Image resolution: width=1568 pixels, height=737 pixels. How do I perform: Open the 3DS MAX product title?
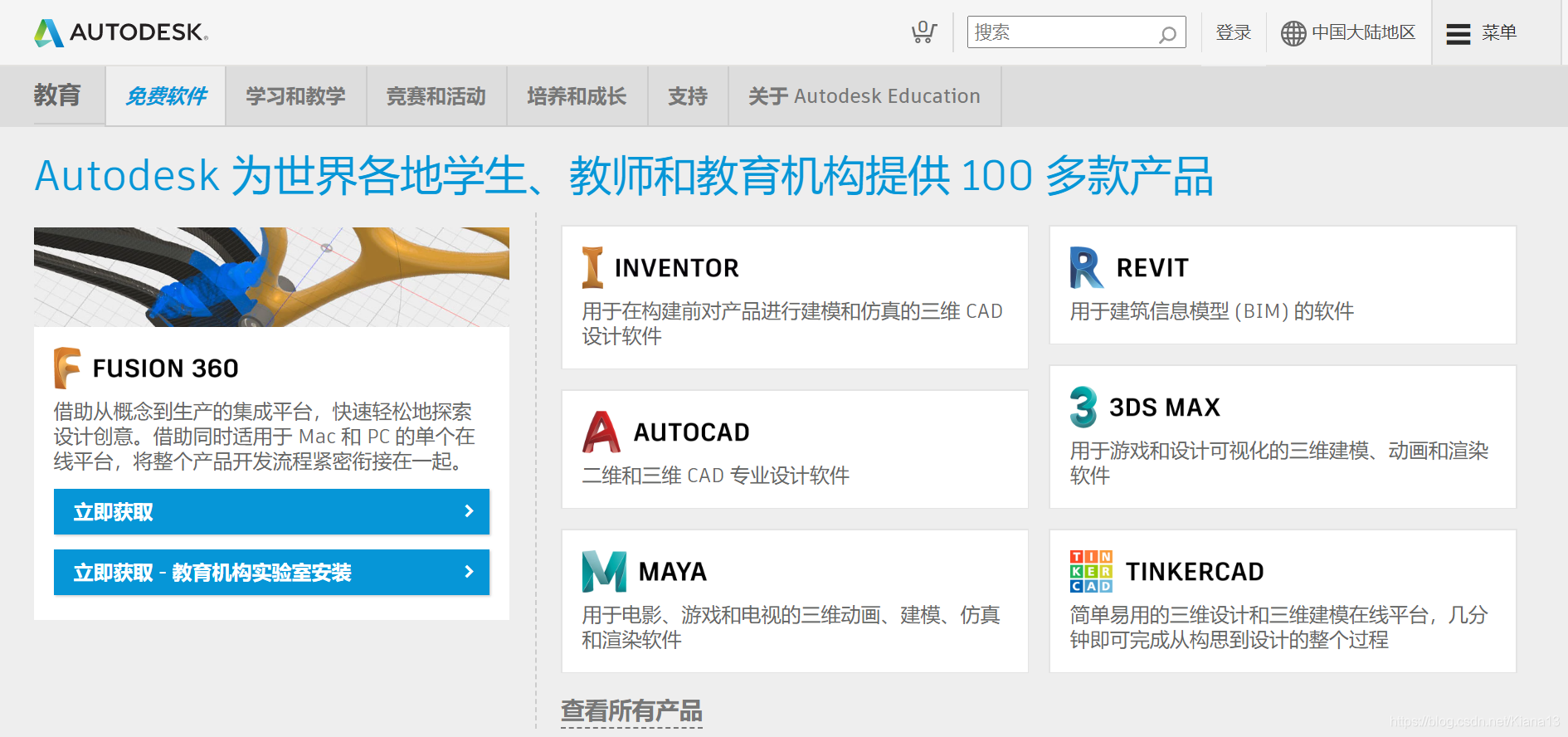tap(1165, 408)
